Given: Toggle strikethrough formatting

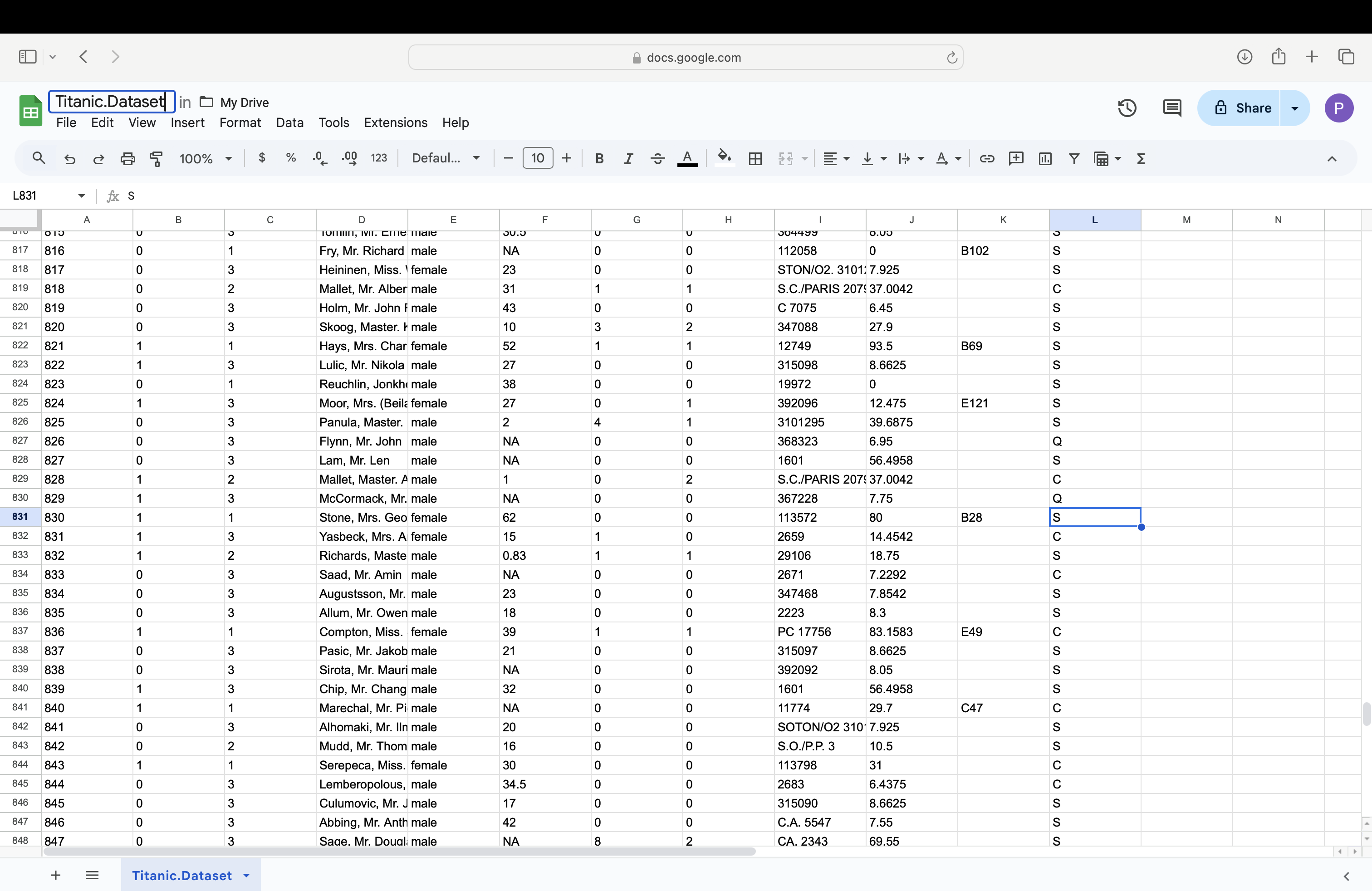Looking at the screenshot, I should tap(658, 158).
